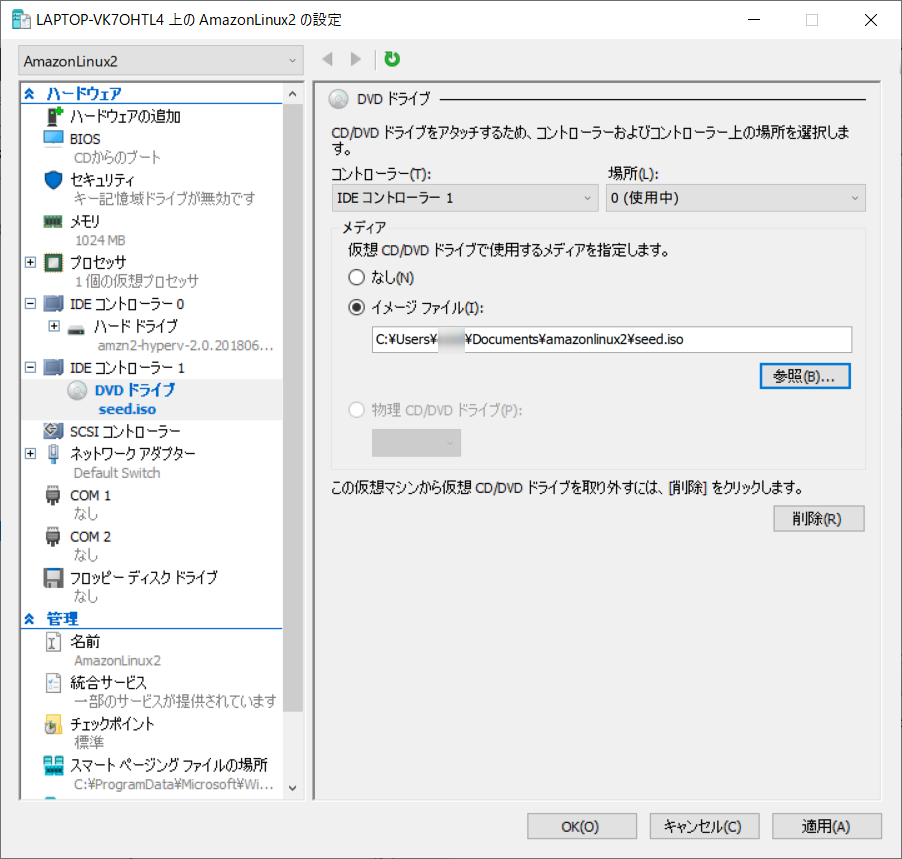Click the COM 1 port icon
The image size is (902, 859).
coord(53,495)
